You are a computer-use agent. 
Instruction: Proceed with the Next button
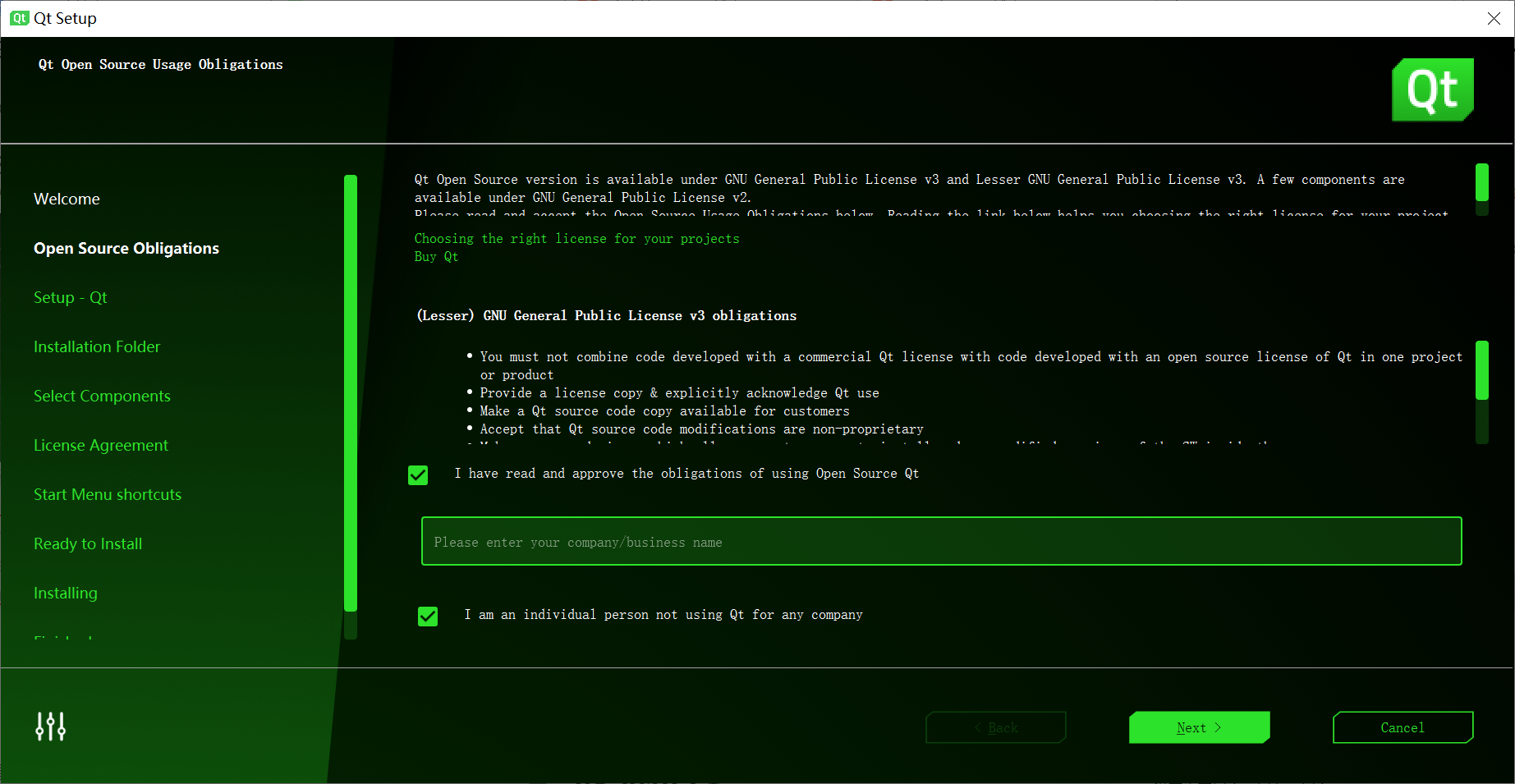1199,727
